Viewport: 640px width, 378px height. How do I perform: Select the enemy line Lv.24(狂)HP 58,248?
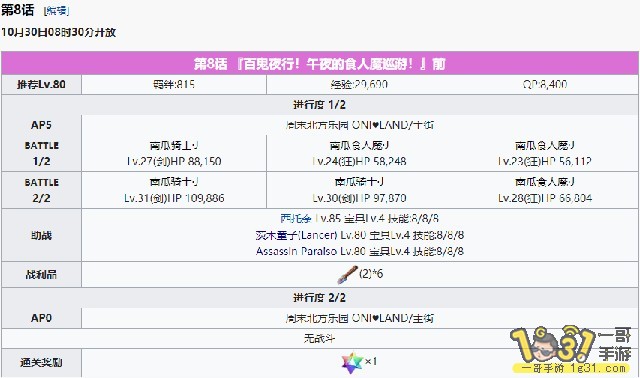[x=359, y=161]
